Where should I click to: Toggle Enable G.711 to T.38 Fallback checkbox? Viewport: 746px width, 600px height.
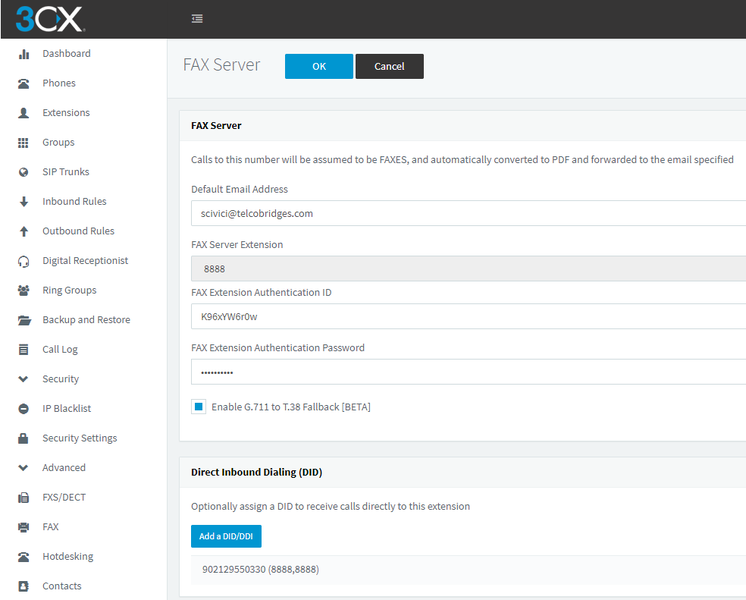tap(199, 407)
